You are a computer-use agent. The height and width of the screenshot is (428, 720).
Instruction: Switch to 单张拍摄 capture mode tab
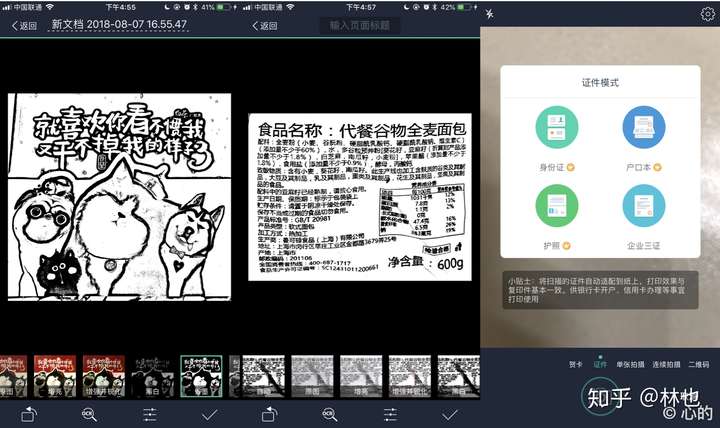pos(630,365)
